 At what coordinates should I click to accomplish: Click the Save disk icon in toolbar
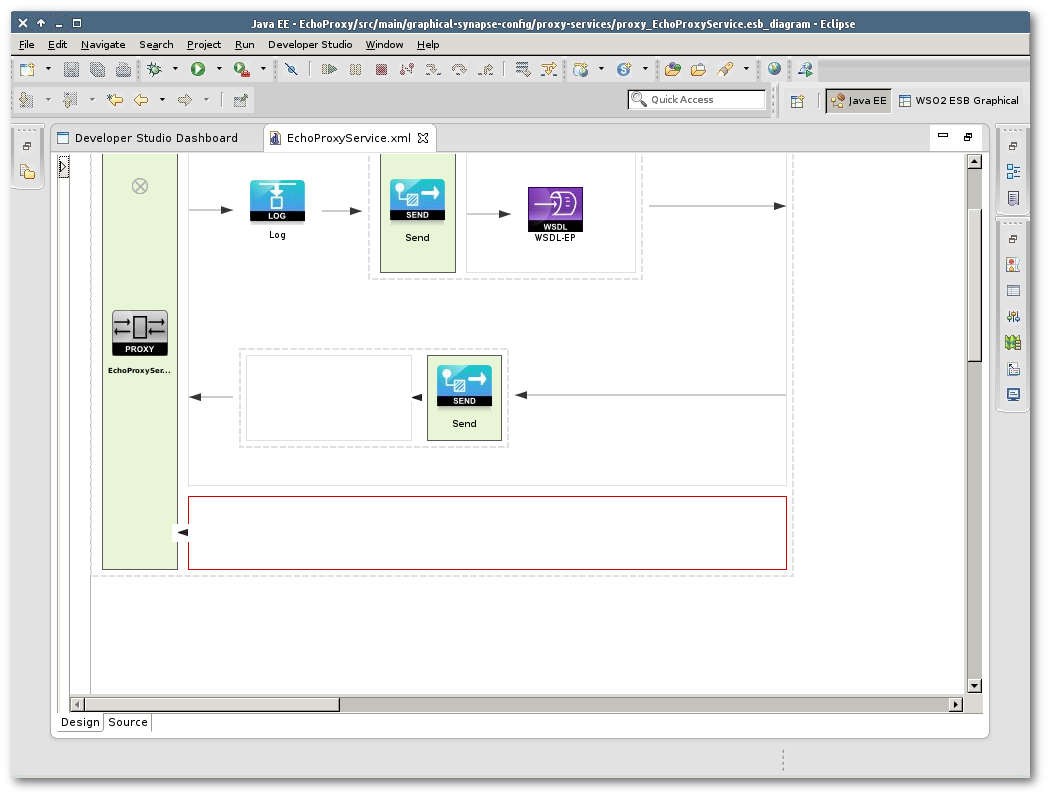pyautogui.click(x=72, y=69)
